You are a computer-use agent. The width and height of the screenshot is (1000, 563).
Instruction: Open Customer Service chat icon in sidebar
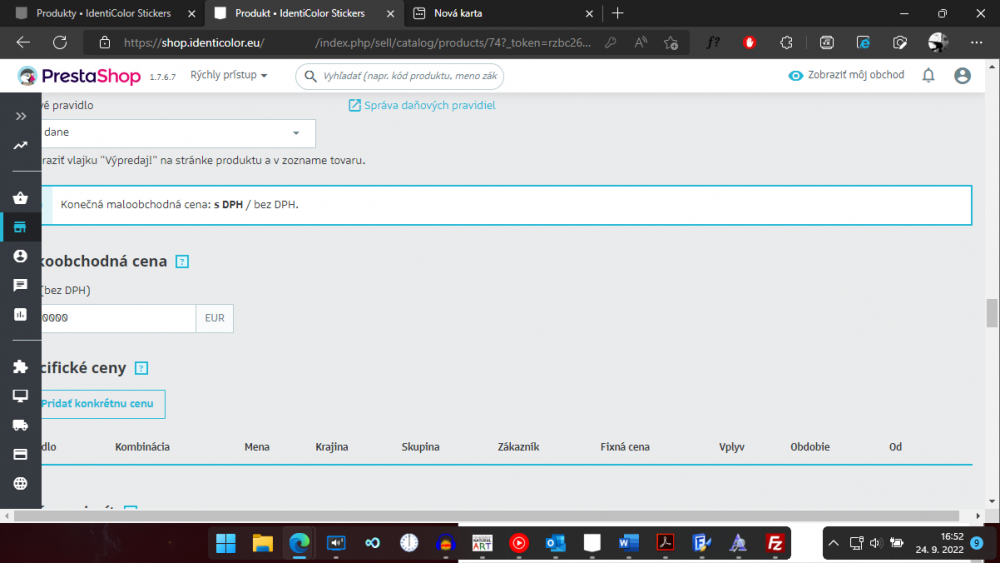point(20,285)
